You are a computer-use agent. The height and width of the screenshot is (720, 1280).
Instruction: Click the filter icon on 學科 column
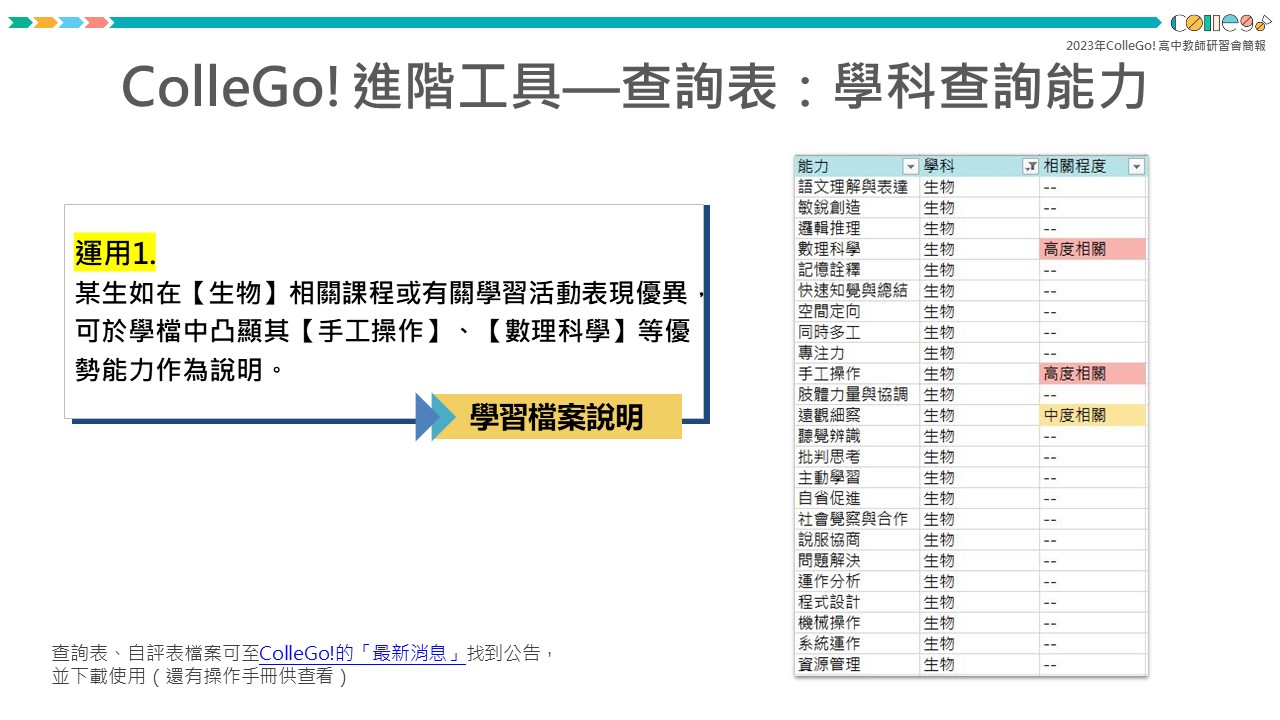click(x=1030, y=167)
